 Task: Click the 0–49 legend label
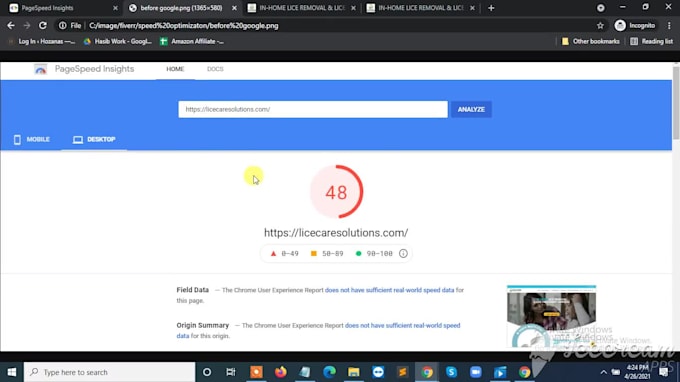pyautogui.click(x=290, y=254)
